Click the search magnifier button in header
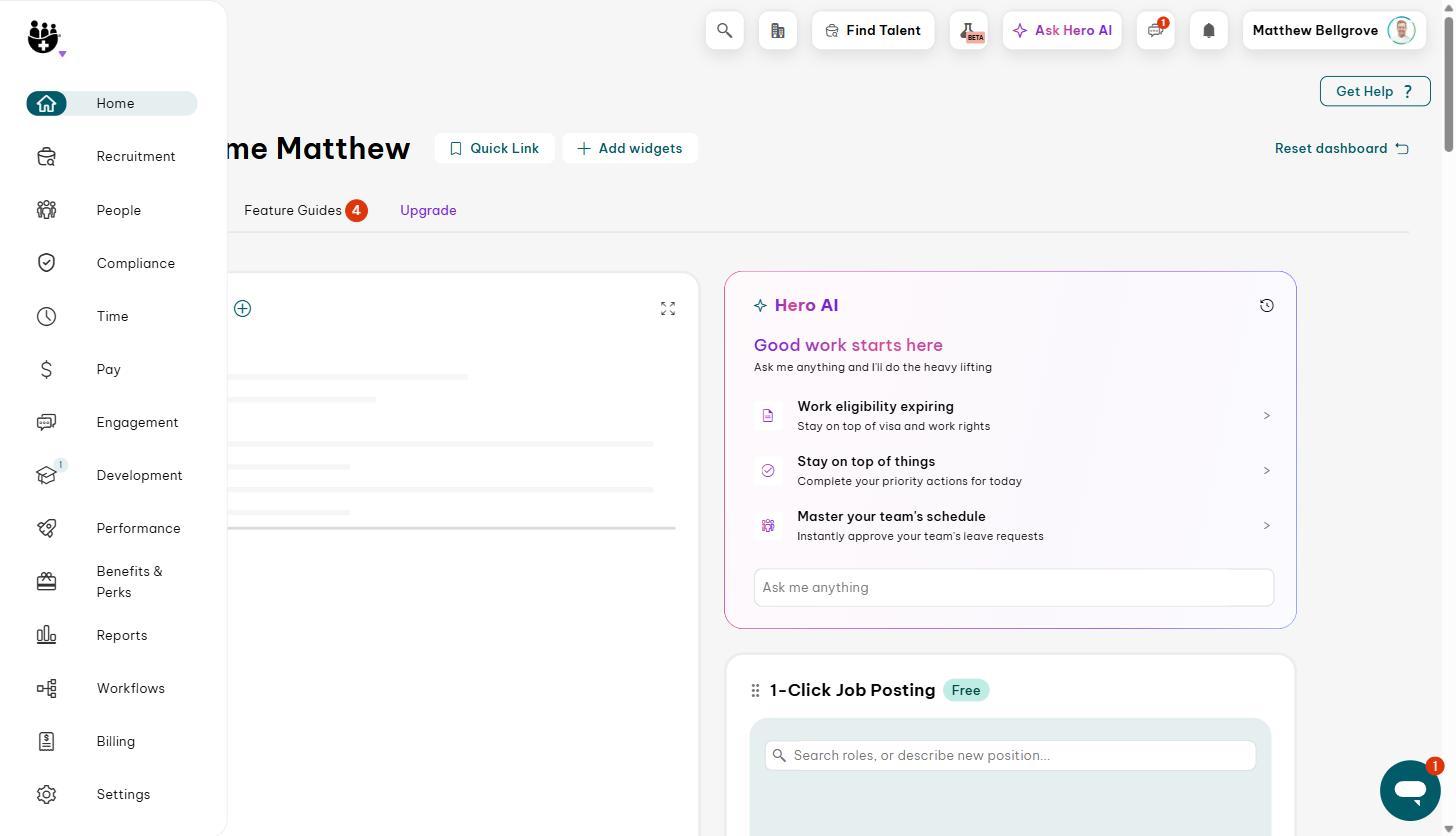 [725, 31]
